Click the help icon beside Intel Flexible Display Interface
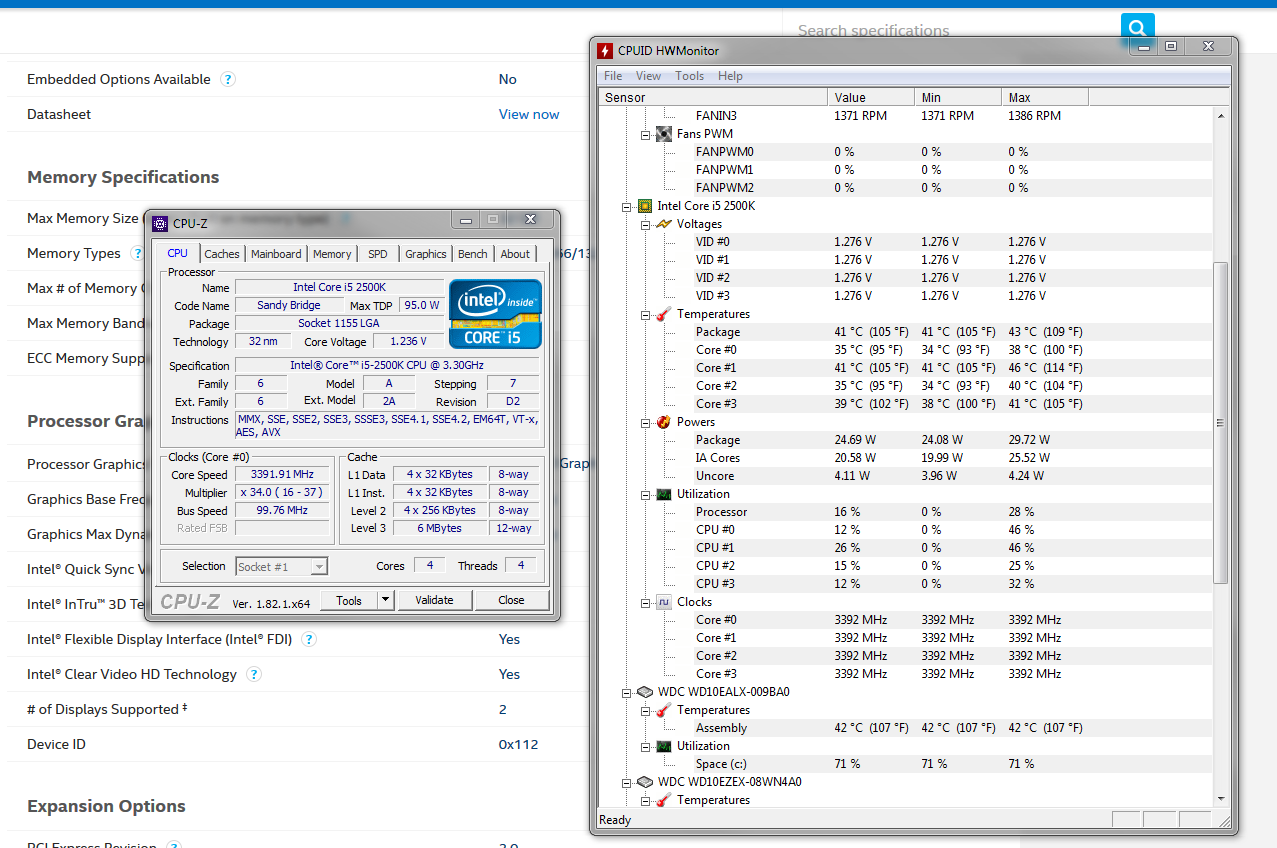The height and width of the screenshot is (848, 1277). (x=309, y=639)
